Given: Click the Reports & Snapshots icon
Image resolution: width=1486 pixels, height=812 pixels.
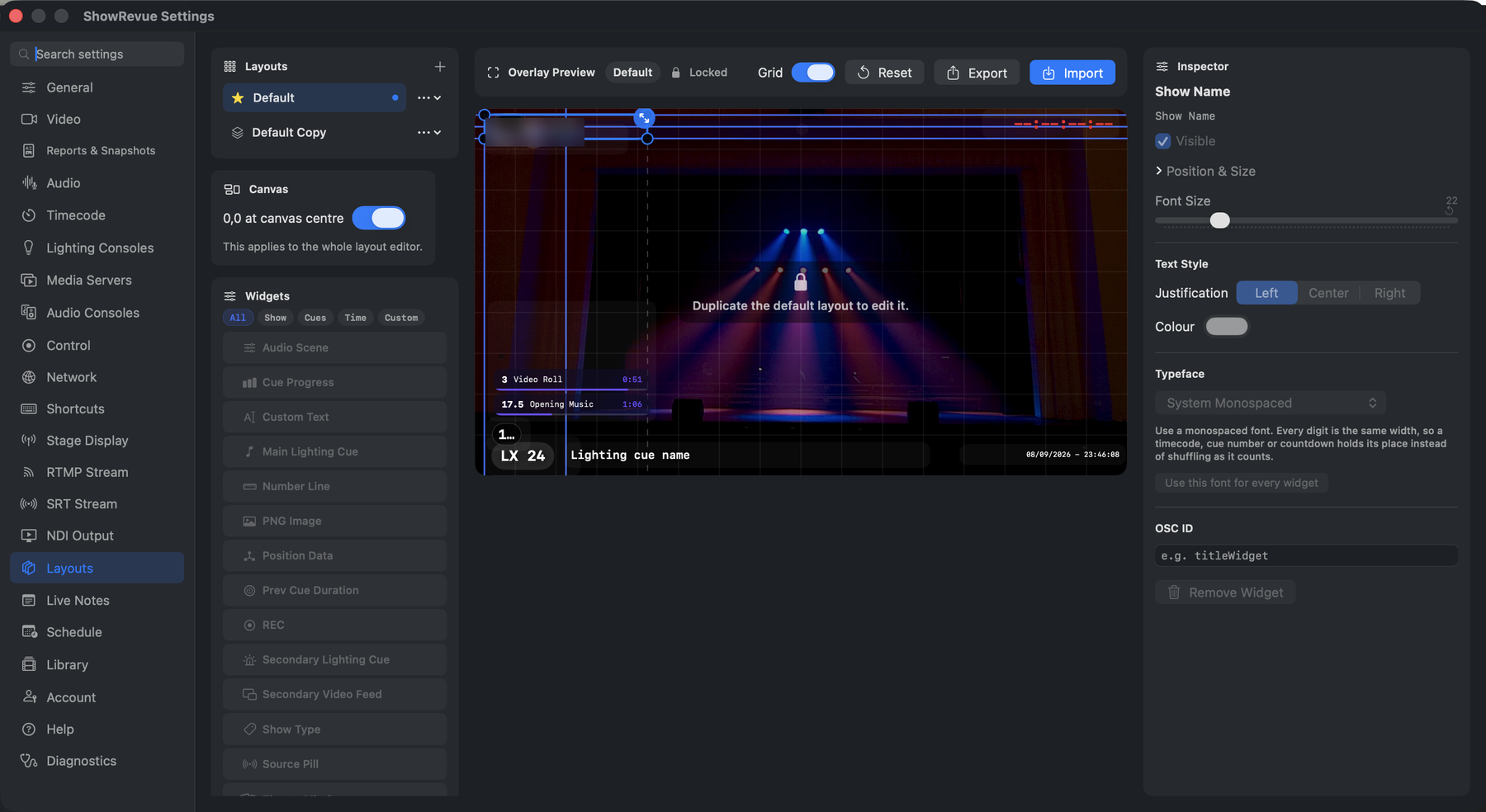Looking at the screenshot, I should [x=29, y=151].
